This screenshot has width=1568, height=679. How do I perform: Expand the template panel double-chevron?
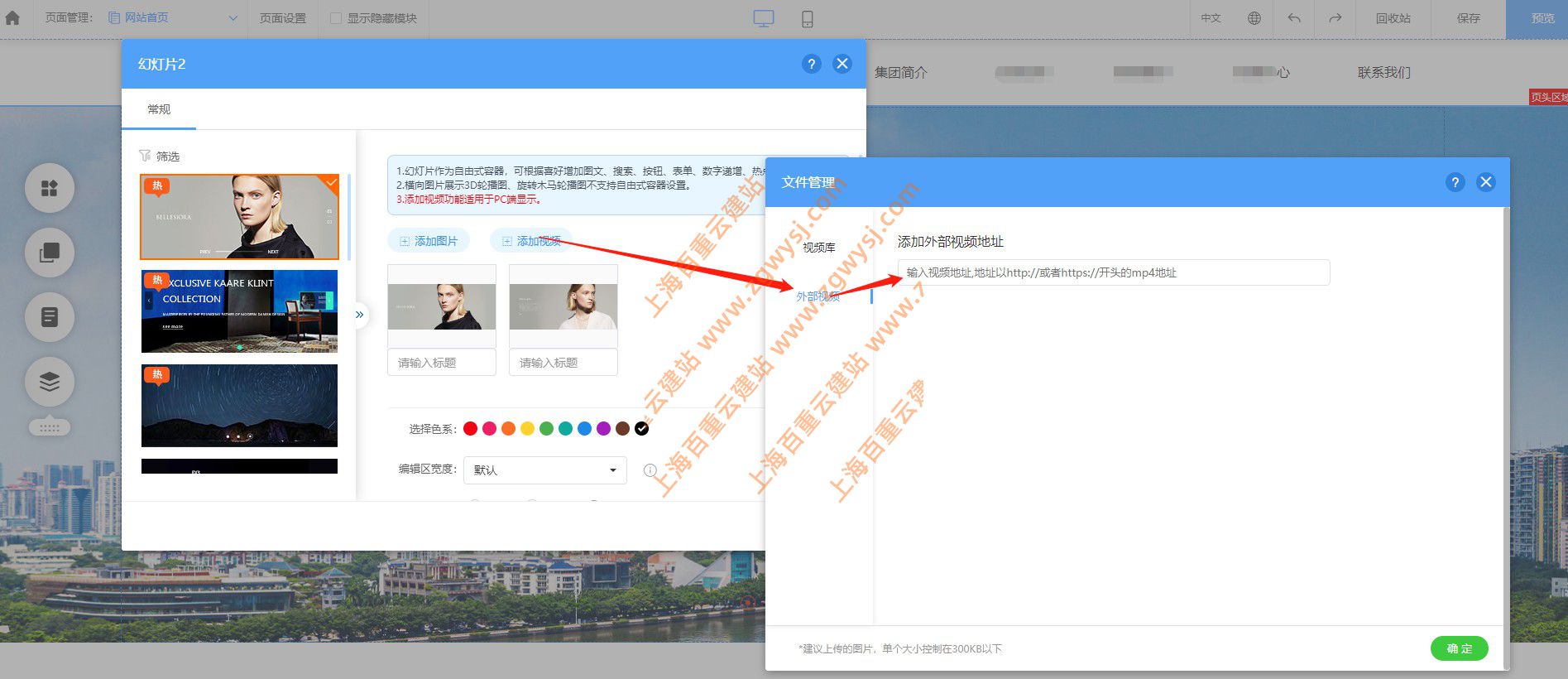coord(360,315)
